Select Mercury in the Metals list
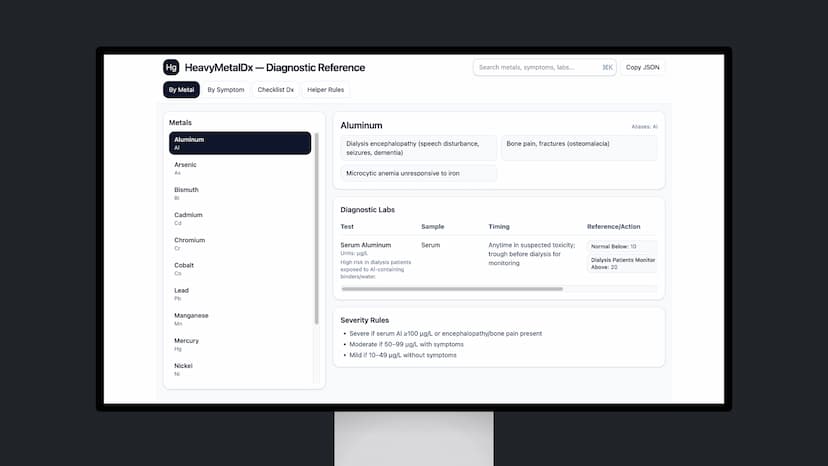 click(240, 344)
